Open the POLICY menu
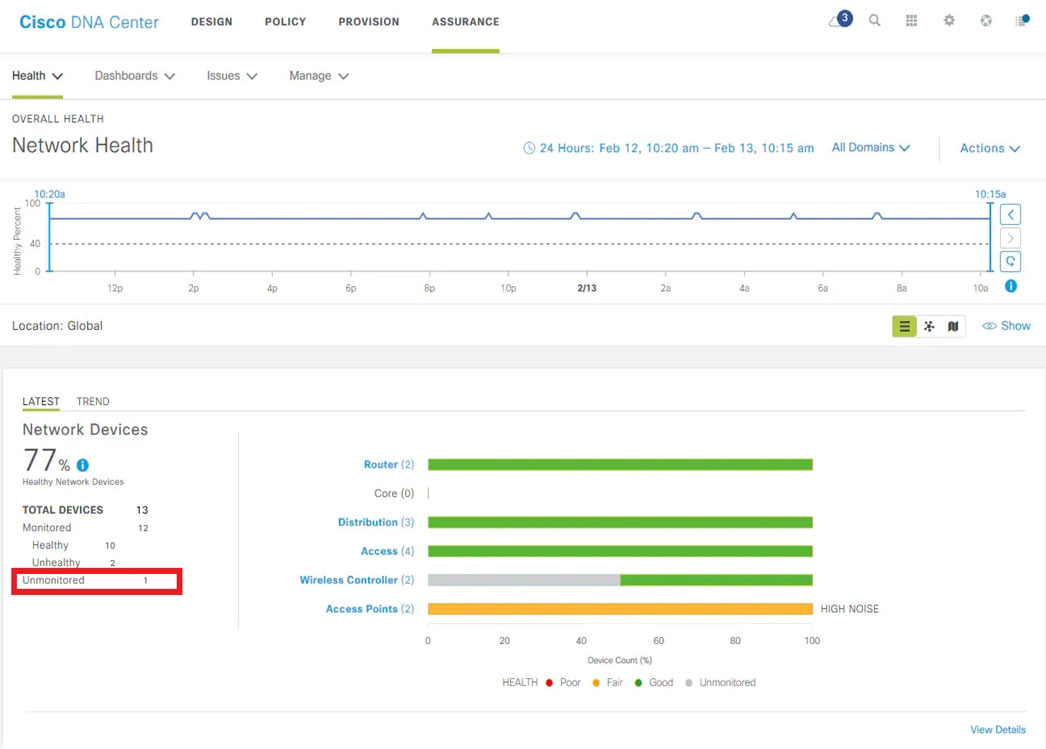This screenshot has height=749, width=1046. click(285, 22)
